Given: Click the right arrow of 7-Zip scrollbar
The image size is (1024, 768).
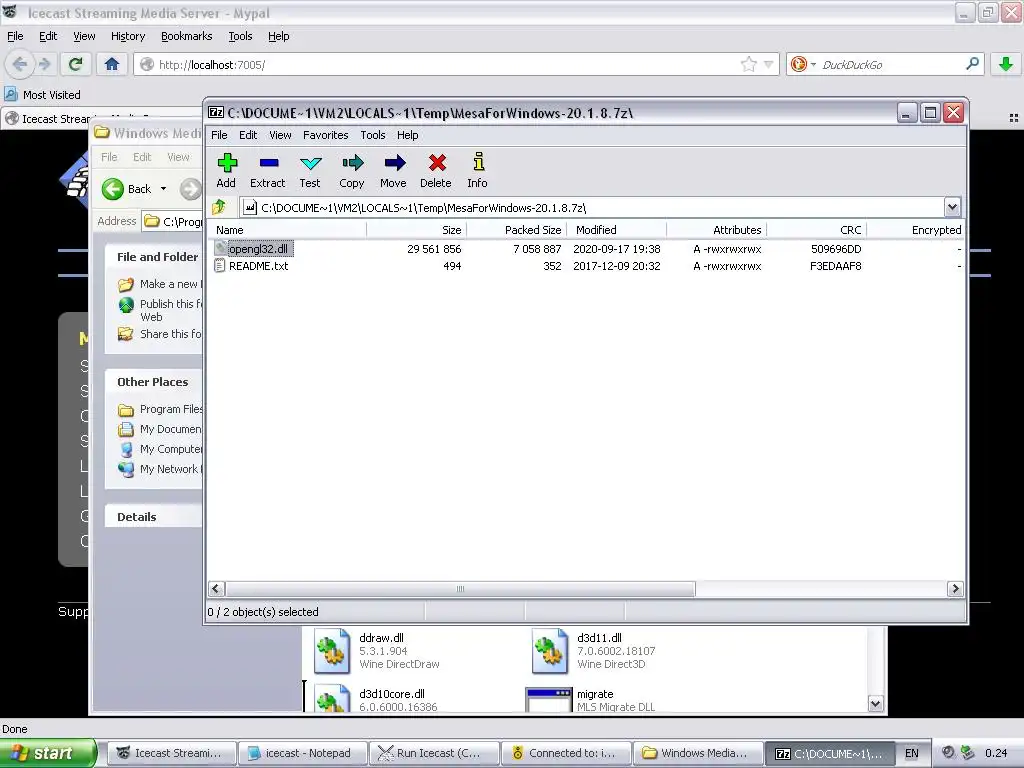Looking at the screenshot, I should coord(955,588).
